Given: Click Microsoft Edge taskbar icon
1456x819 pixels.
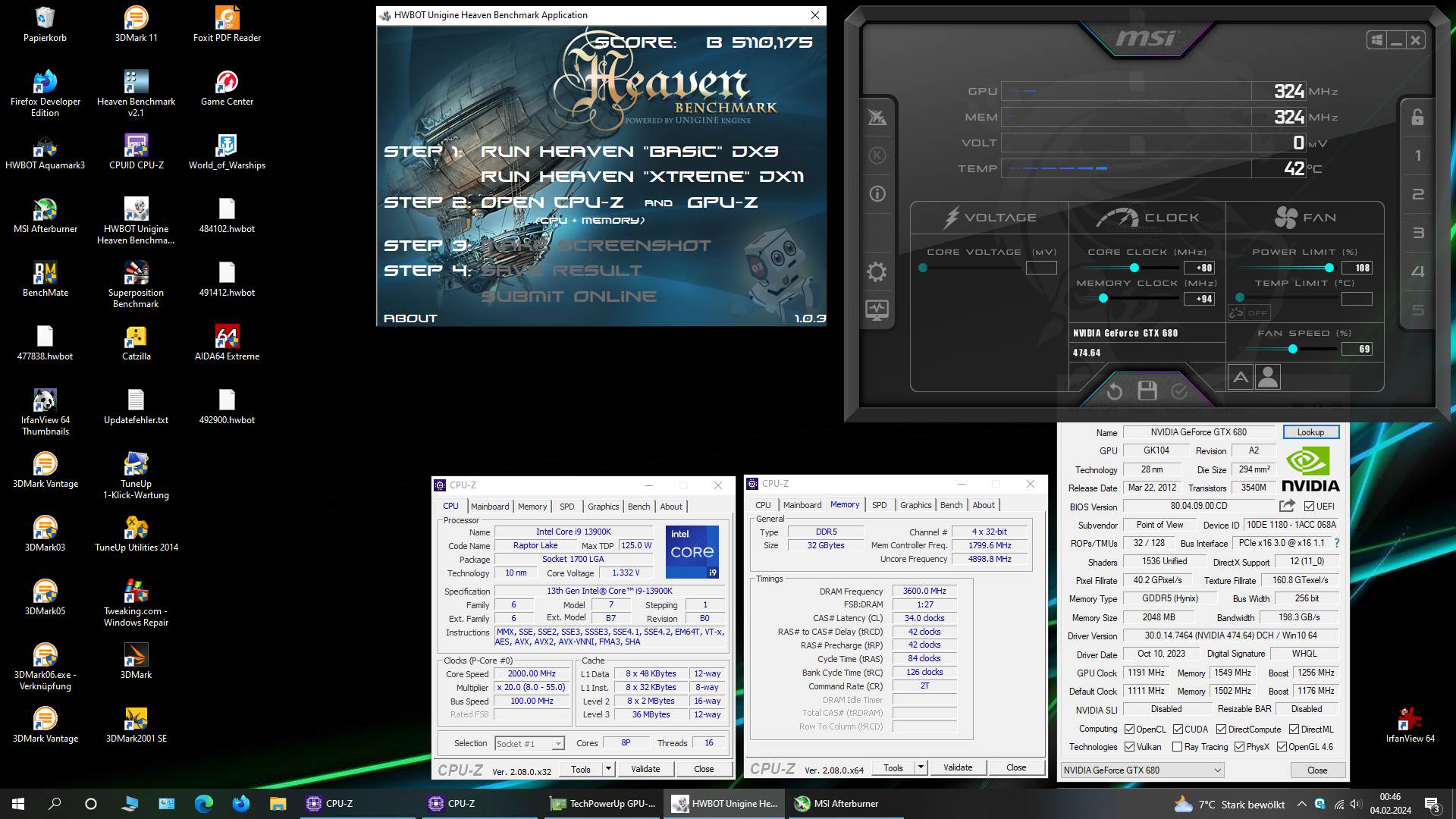Looking at the screenshot, I should [204, 803].
